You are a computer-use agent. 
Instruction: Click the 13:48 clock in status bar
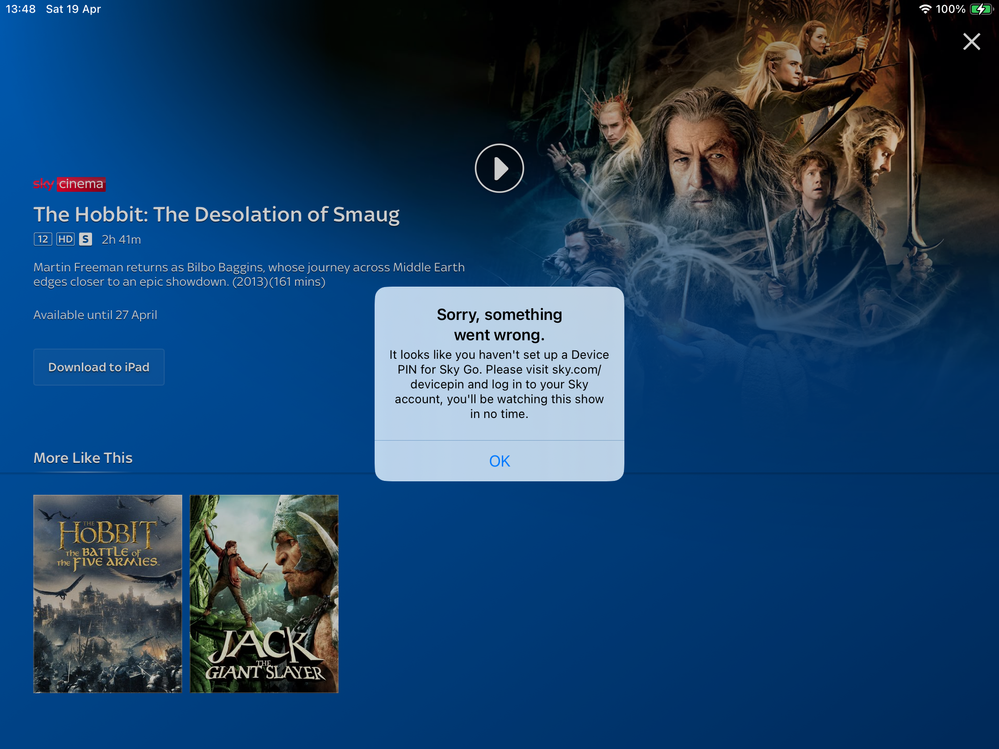20,9
